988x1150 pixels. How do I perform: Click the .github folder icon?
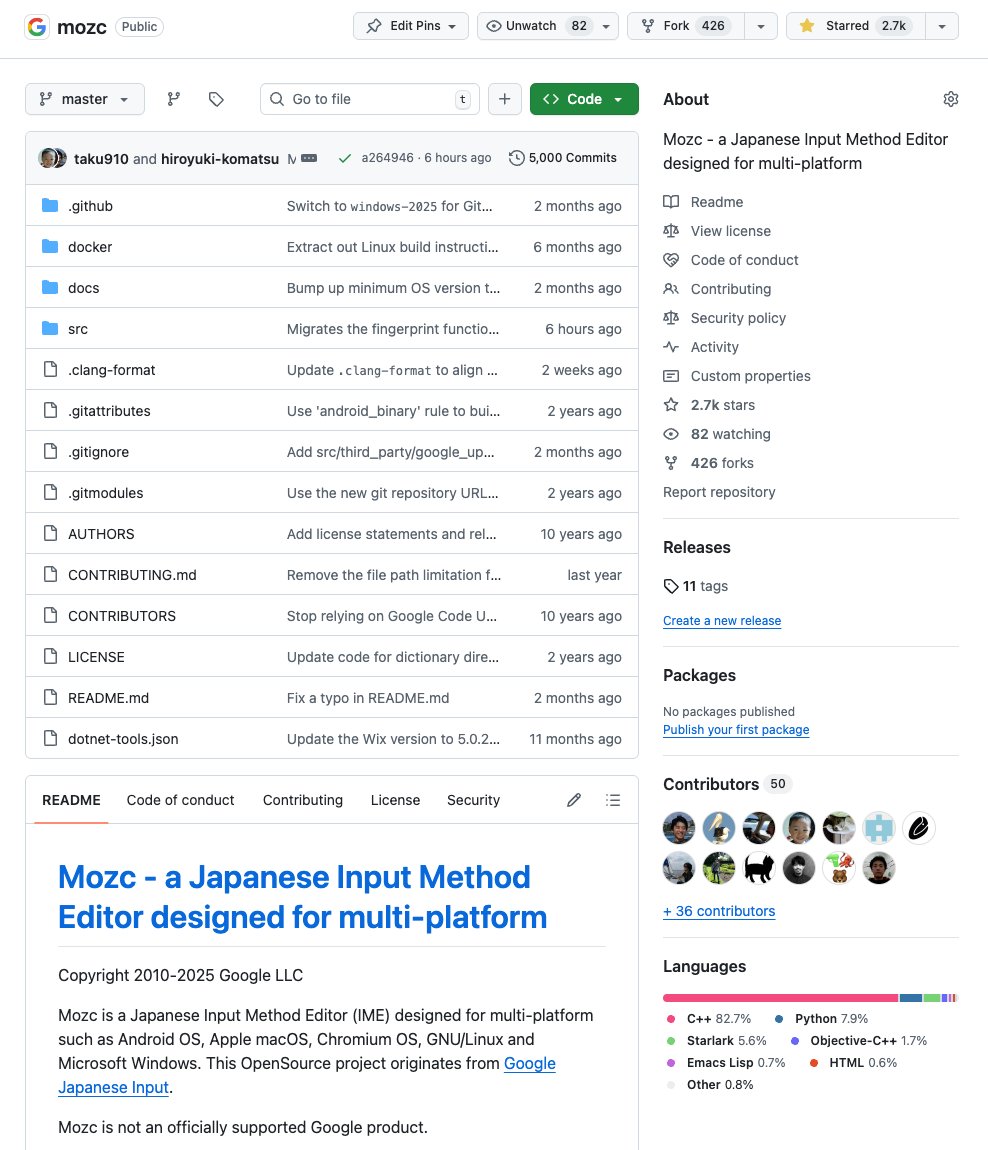point(50,205)
